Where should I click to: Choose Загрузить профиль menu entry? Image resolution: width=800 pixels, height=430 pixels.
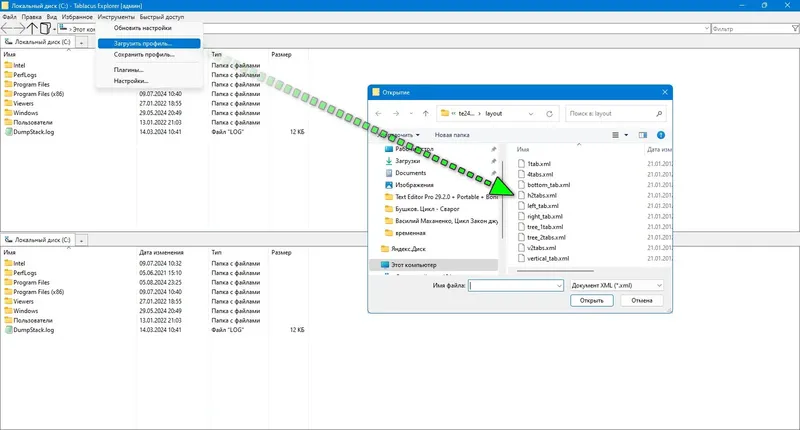tap(149, 43)
